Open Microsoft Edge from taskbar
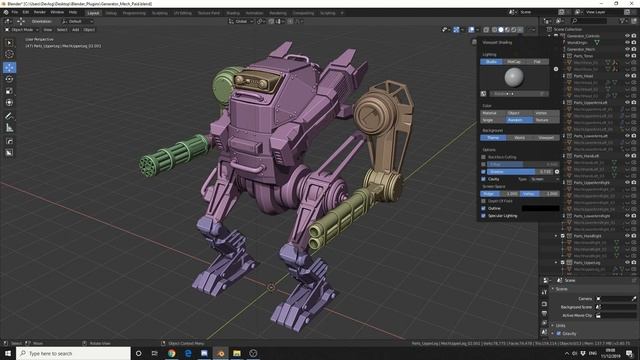Viewport: 640px width, 360px height. pos(188,353)
